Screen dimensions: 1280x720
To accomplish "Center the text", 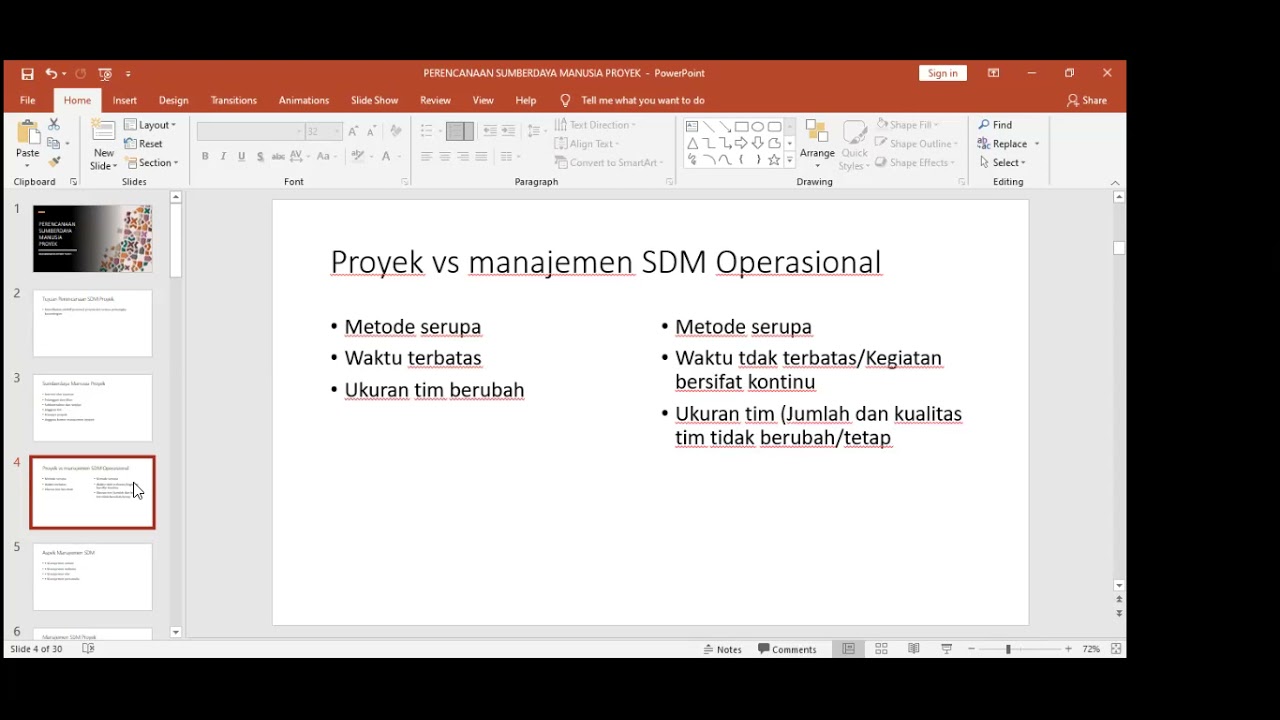I will pos(444,156).
